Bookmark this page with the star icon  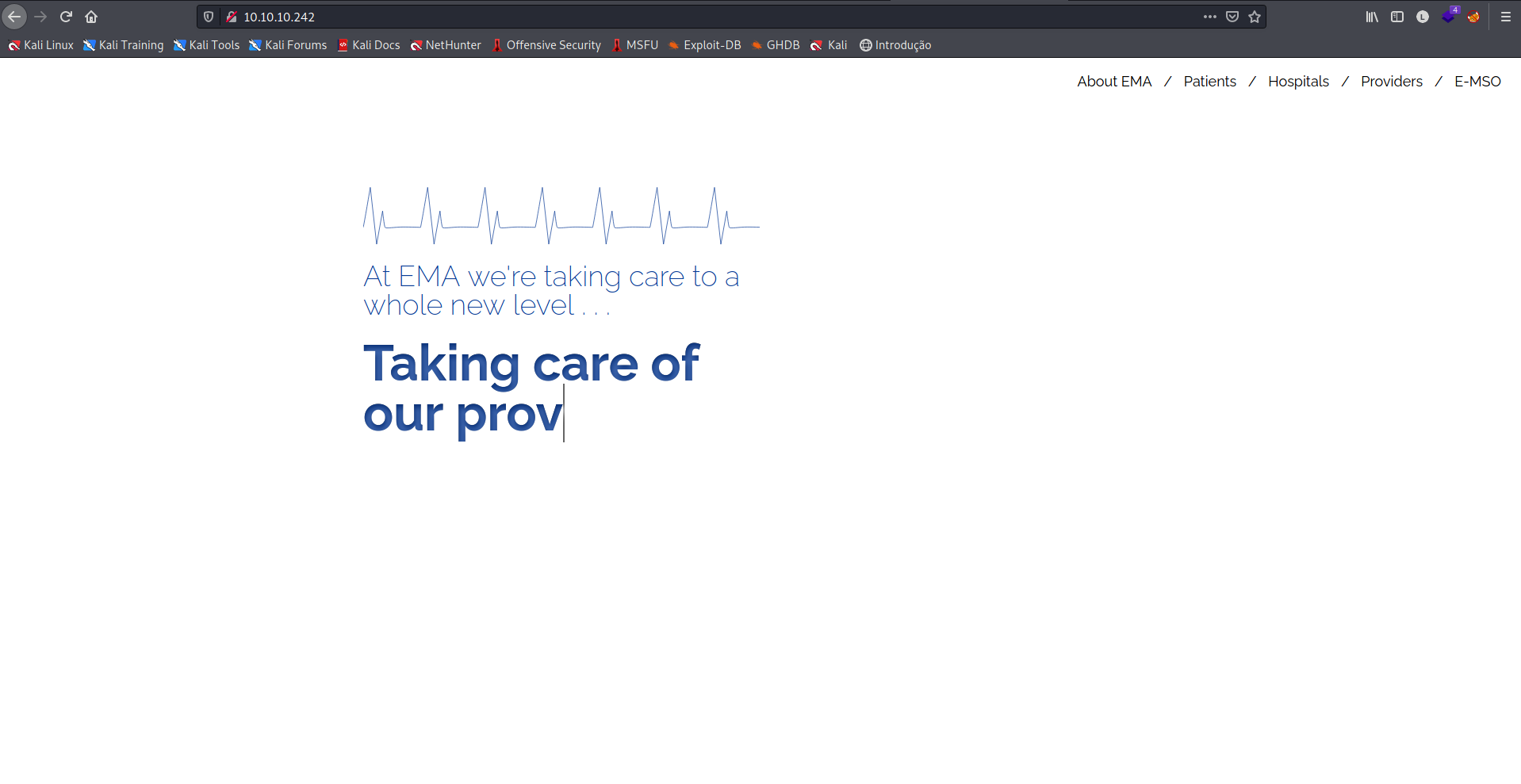(1255, 17)
